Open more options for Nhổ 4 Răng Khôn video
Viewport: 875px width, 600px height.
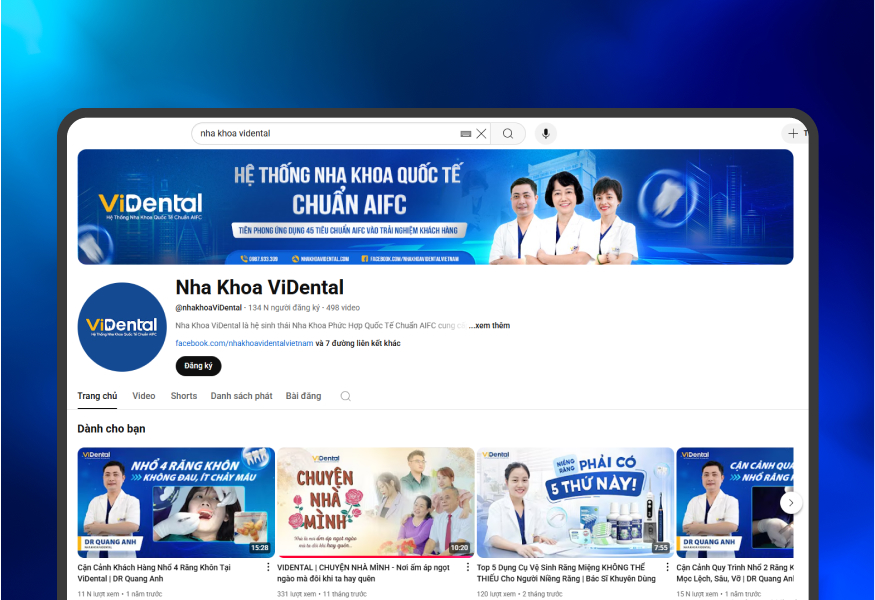click(x=268, y=567)
